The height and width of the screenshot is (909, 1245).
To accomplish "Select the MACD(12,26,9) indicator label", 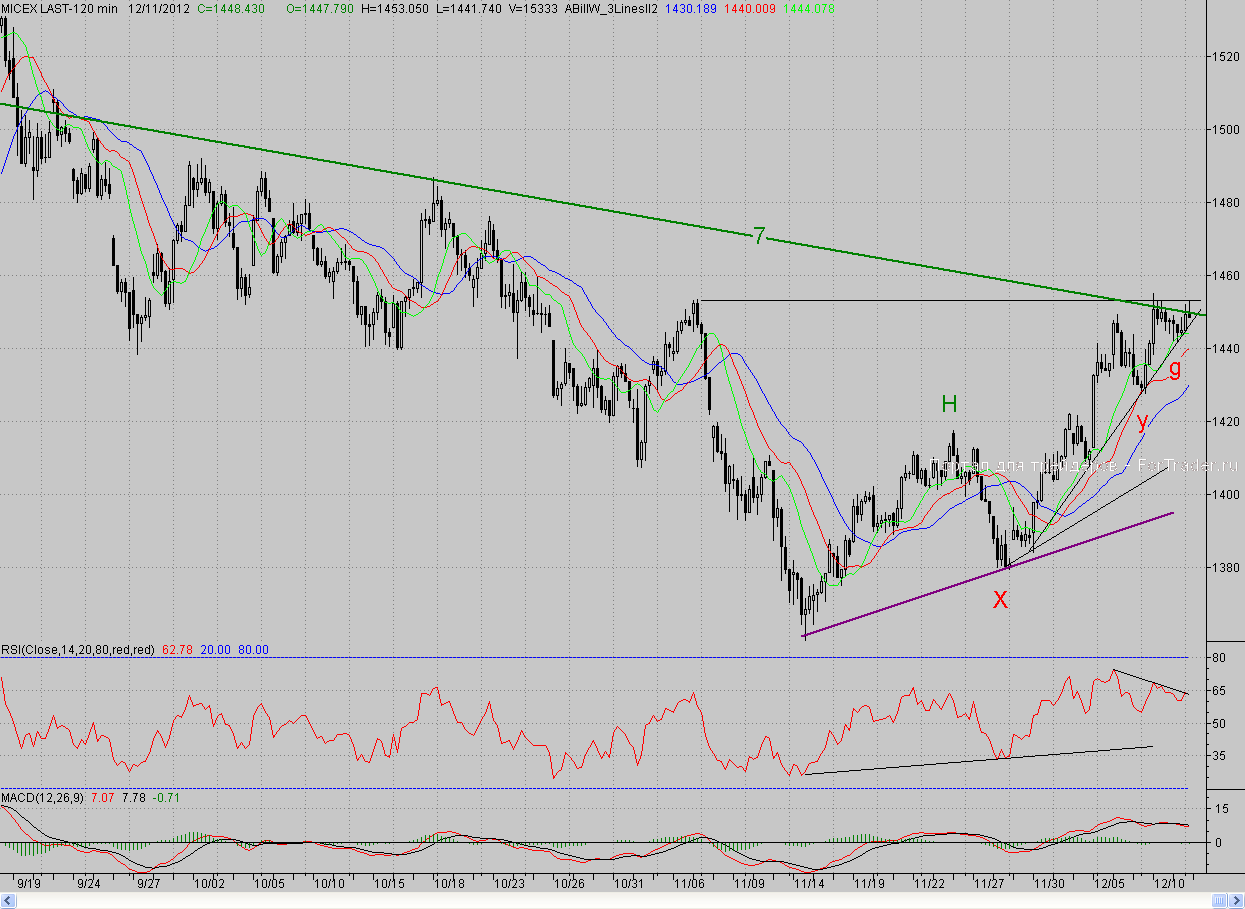I will tap(43, 798).
